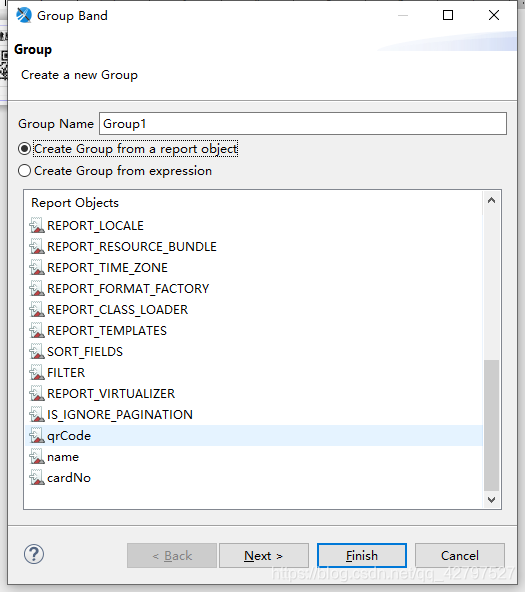Click the cardNo field icon
The width and height of the screenshot is (525, 592).
pos(37,478)
